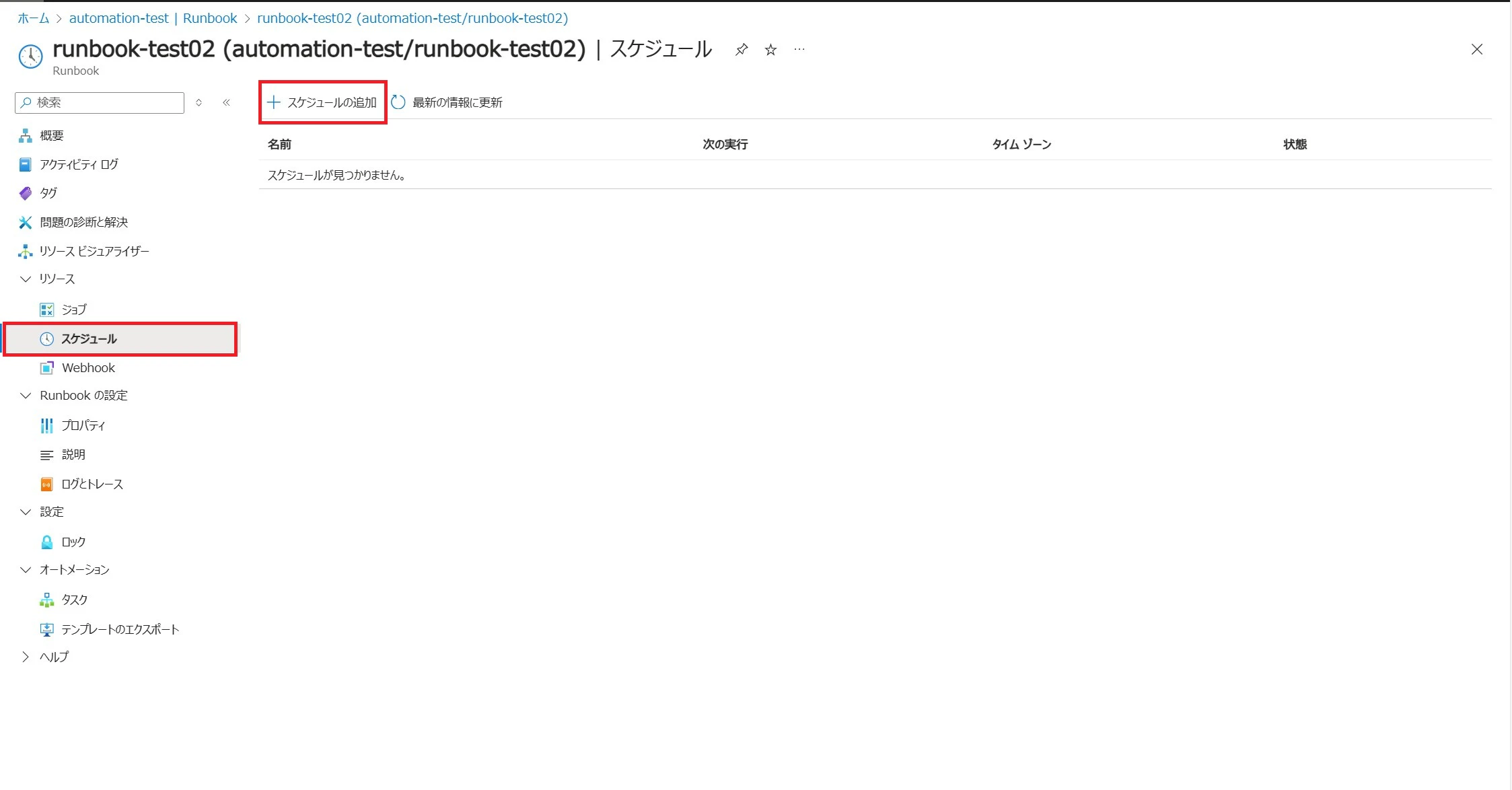Click the plus icon for スケジュールの追加
1512x790 pixels.
pos(274,102)
